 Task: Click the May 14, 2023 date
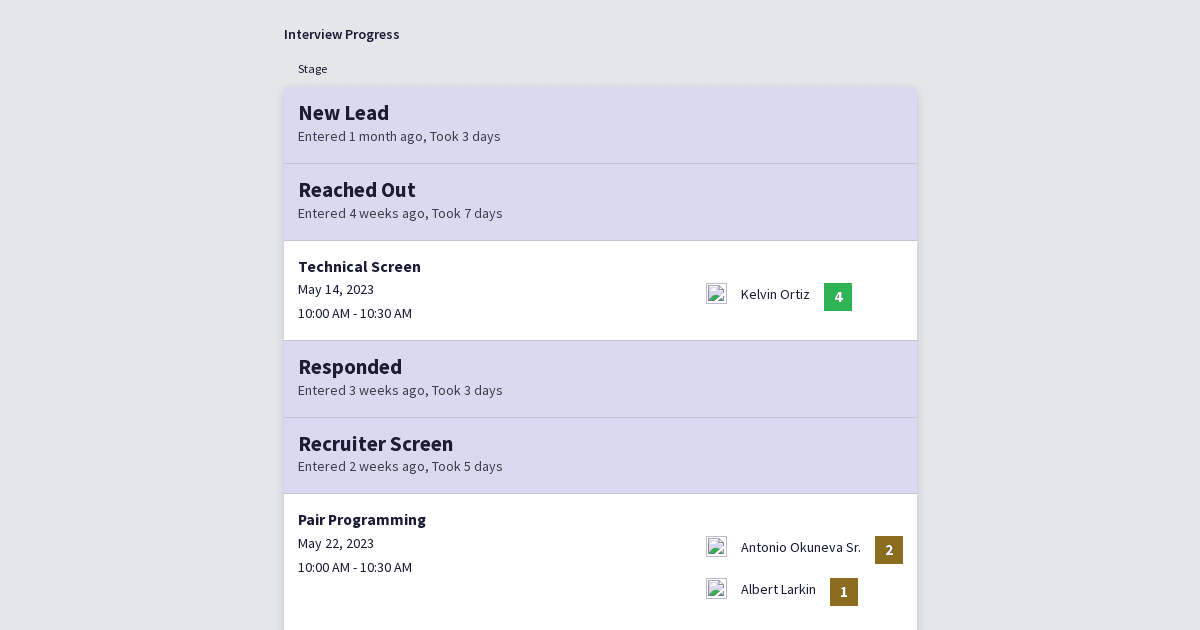[x=336, y=290]
